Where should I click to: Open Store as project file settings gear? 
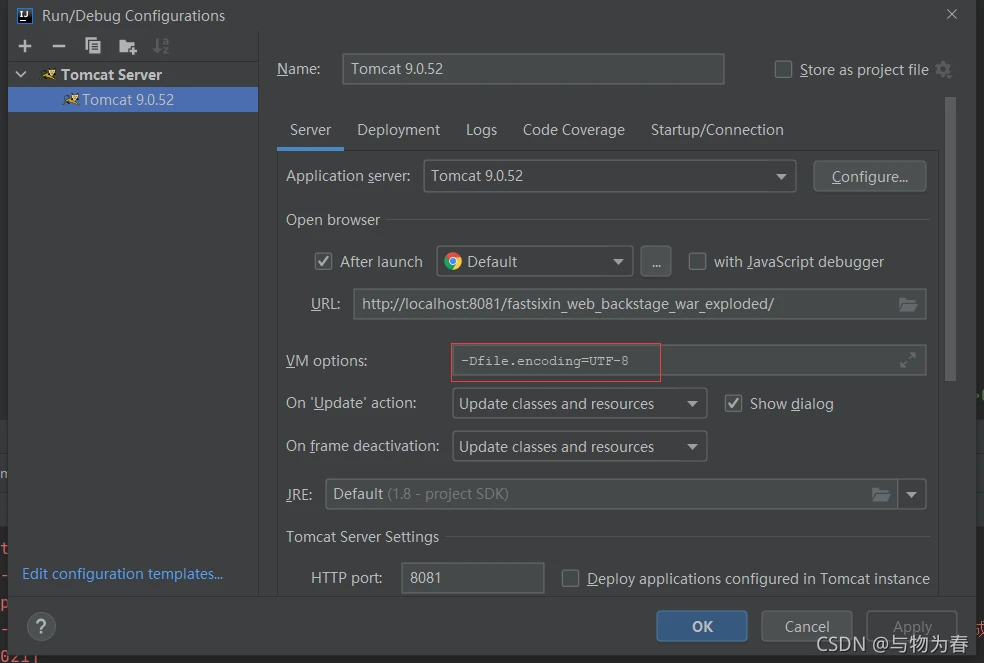[943, 70]
